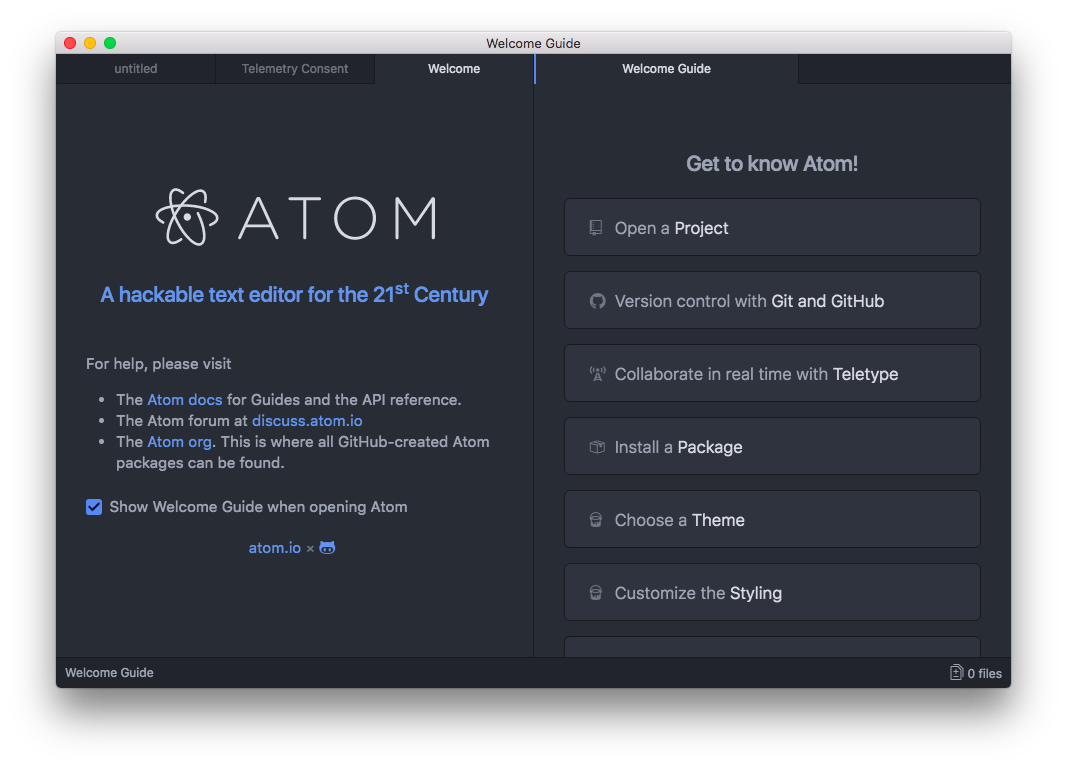Click the hackable text editor tagline
This screenshot has width=1067, height=768.
pos(294,294)
